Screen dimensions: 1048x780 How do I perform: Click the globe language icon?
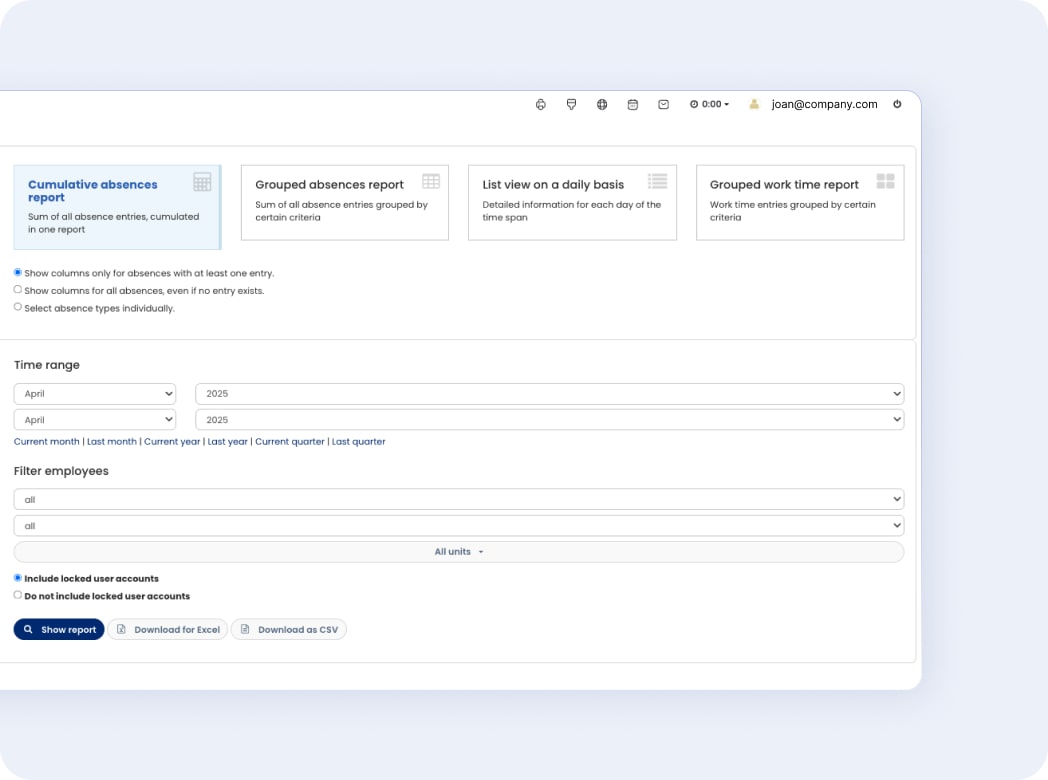[602, 104]
